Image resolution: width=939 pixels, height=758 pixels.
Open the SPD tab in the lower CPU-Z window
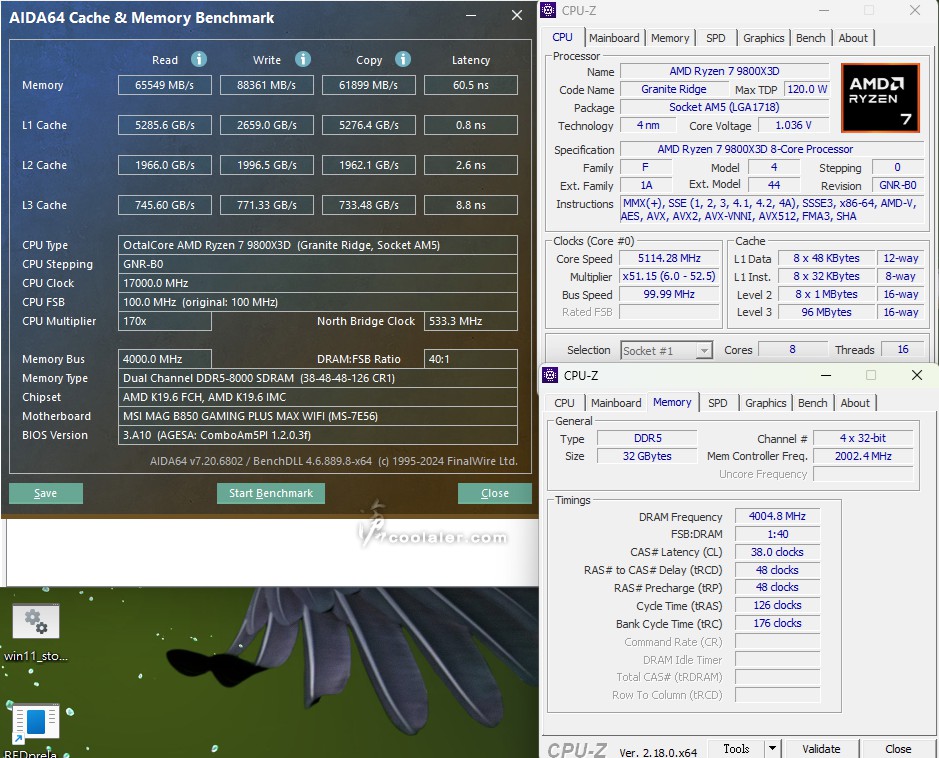pos(718,403)
